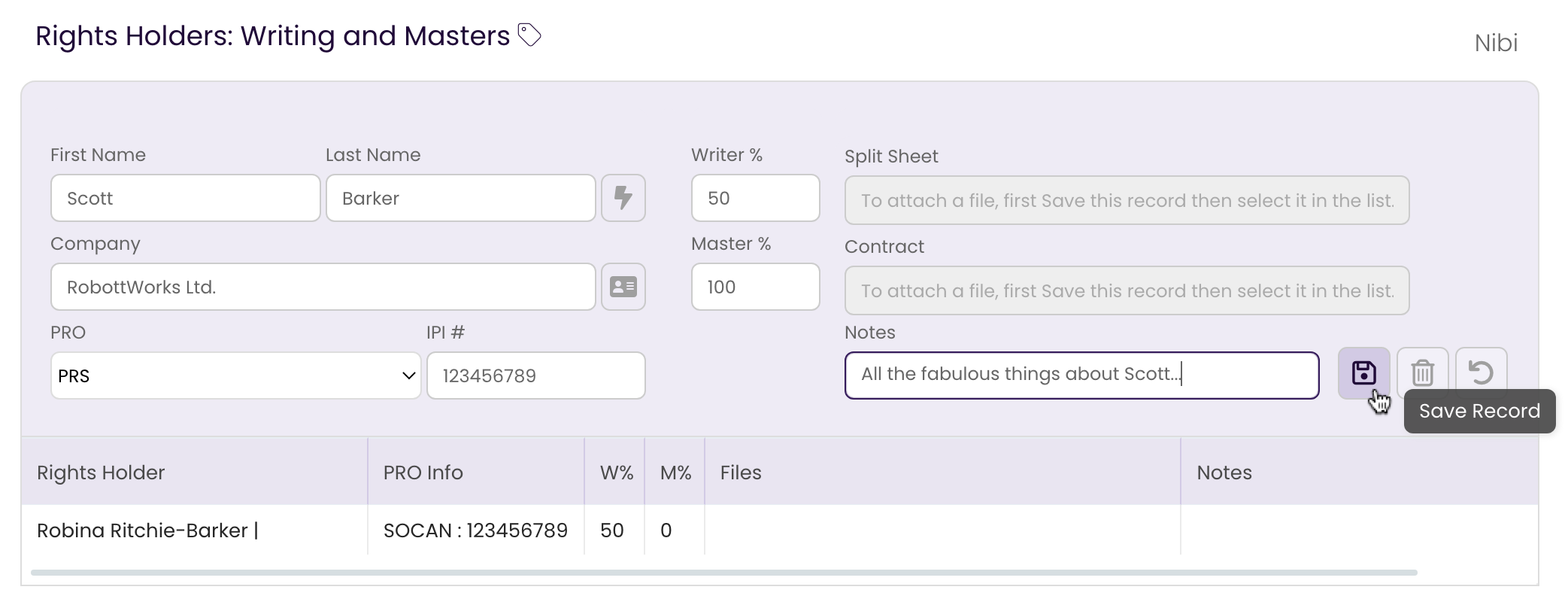Click the undo reset arrow icon

coord(1481,373)
